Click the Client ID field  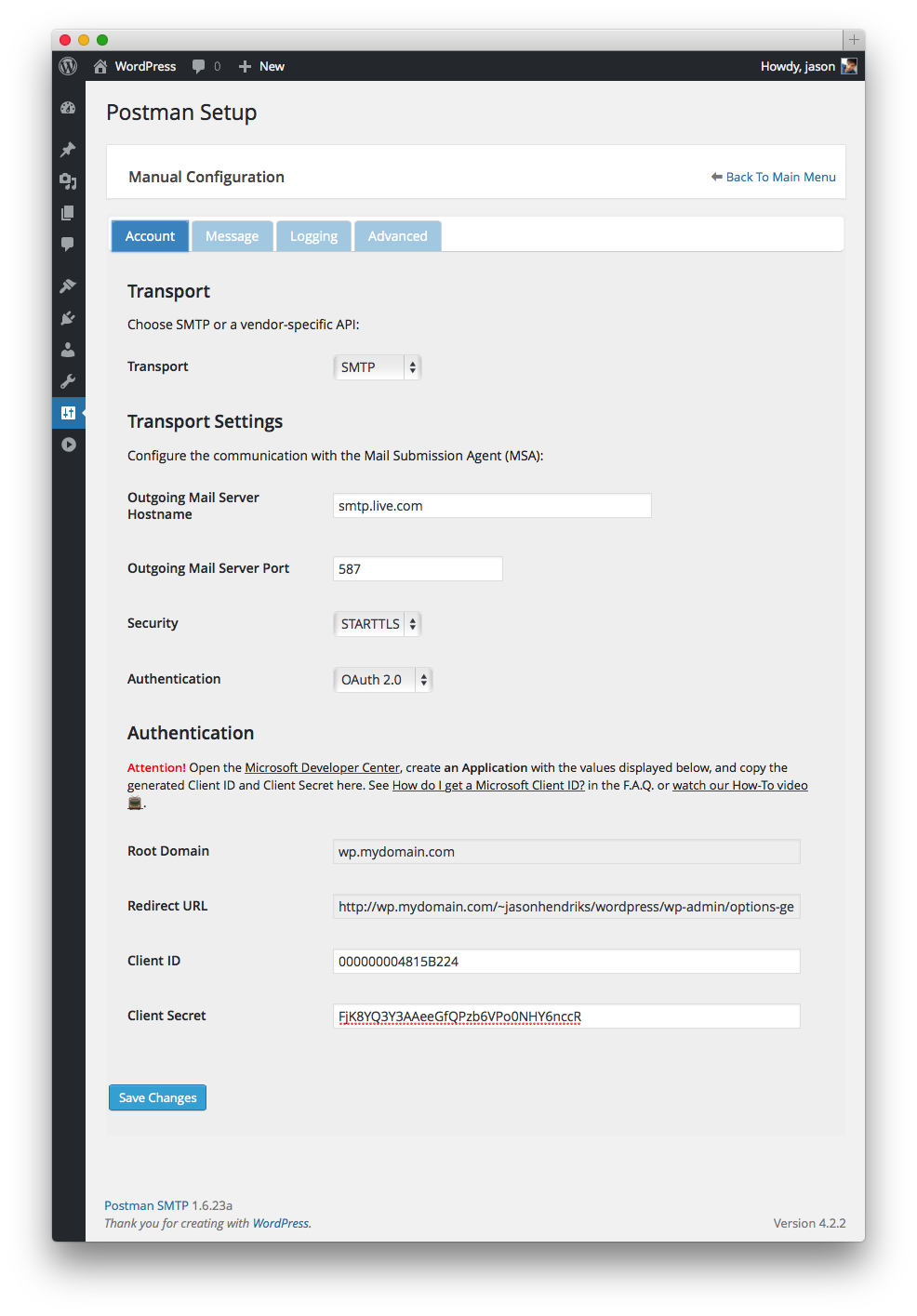tap(566, 962)
